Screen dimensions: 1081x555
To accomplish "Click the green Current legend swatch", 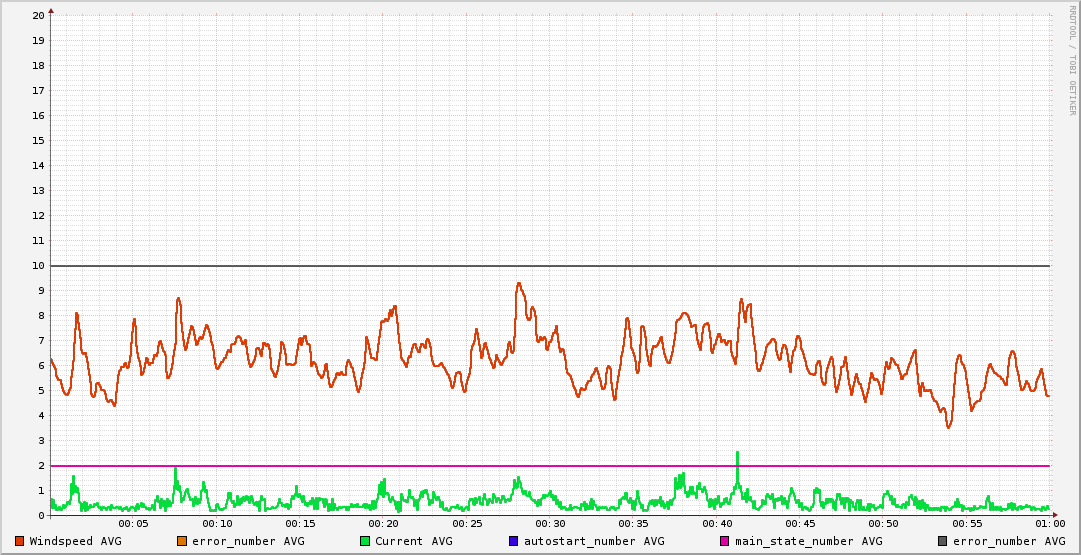I will click(365, 541).
